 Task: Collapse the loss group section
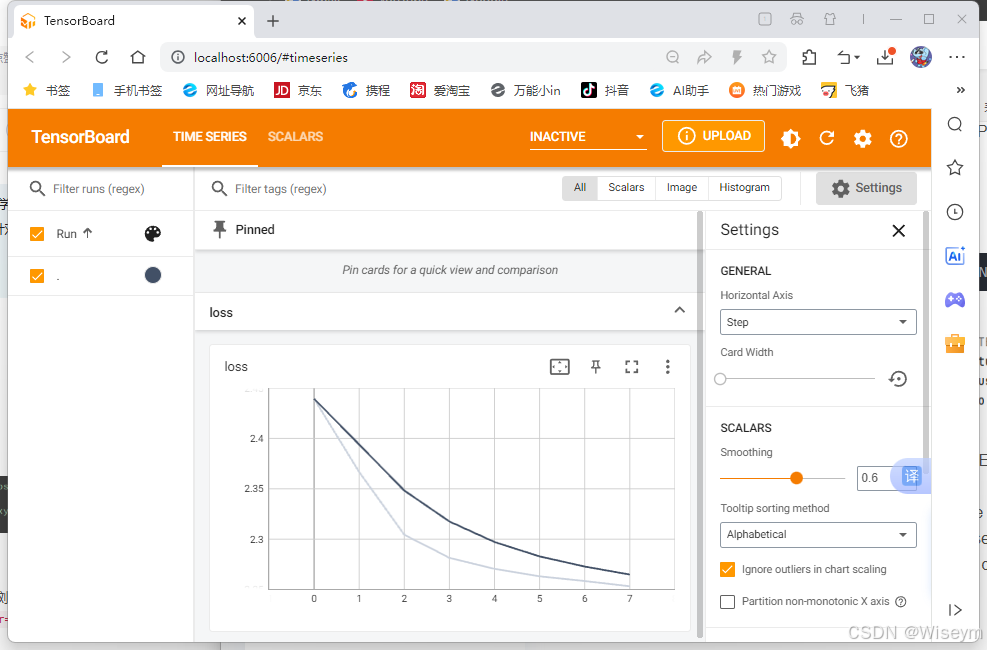click(x=679, y=310)
